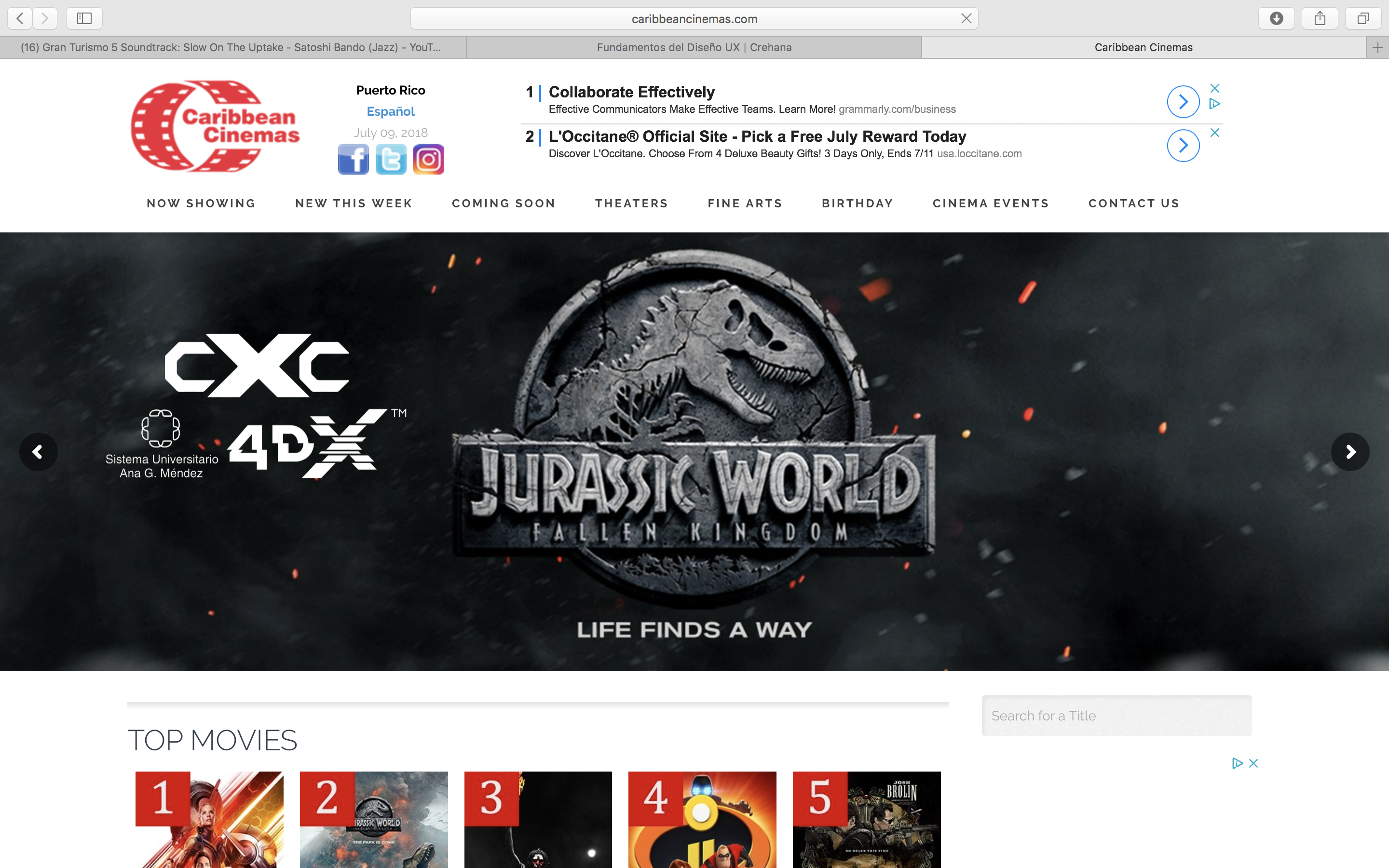Viewport: 1389px width, 868px height.
Task: Open the Cinema Events menu
Action: 991,203
